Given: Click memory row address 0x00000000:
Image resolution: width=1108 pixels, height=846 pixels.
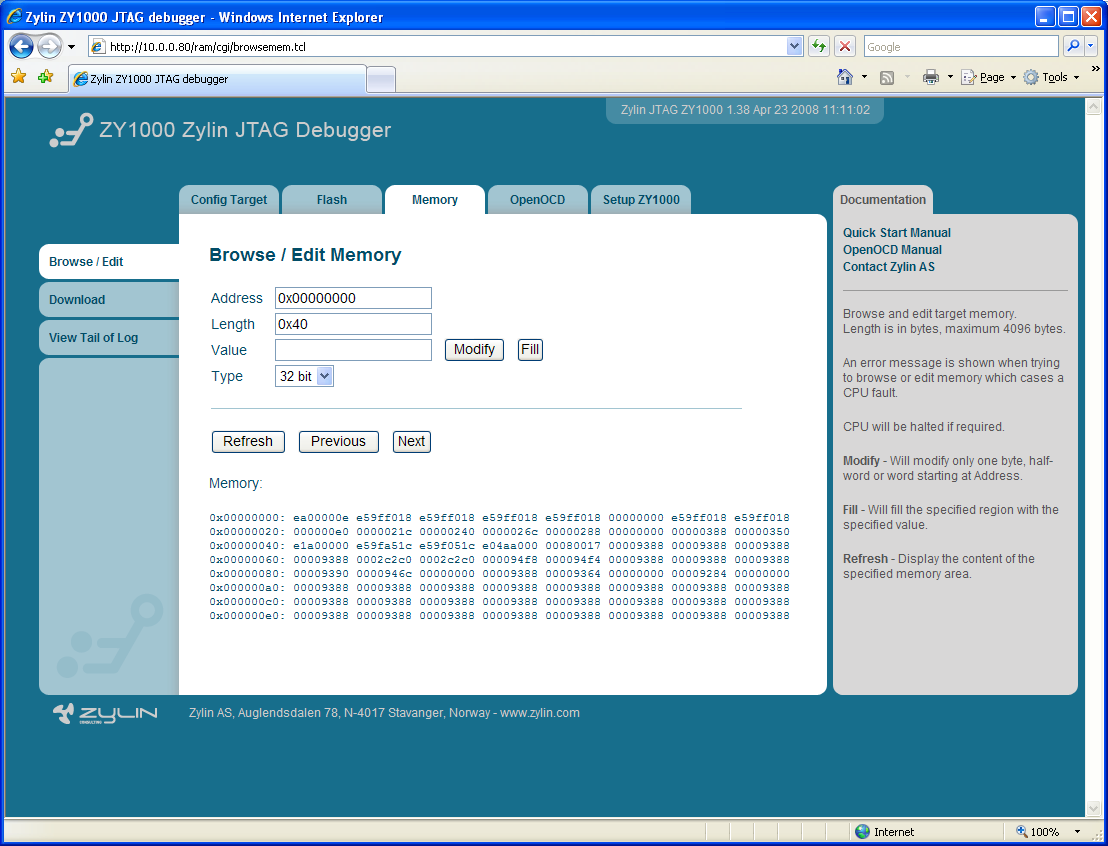Looking at the screenshot, I should pyautogui.click(x=247, y=517).
